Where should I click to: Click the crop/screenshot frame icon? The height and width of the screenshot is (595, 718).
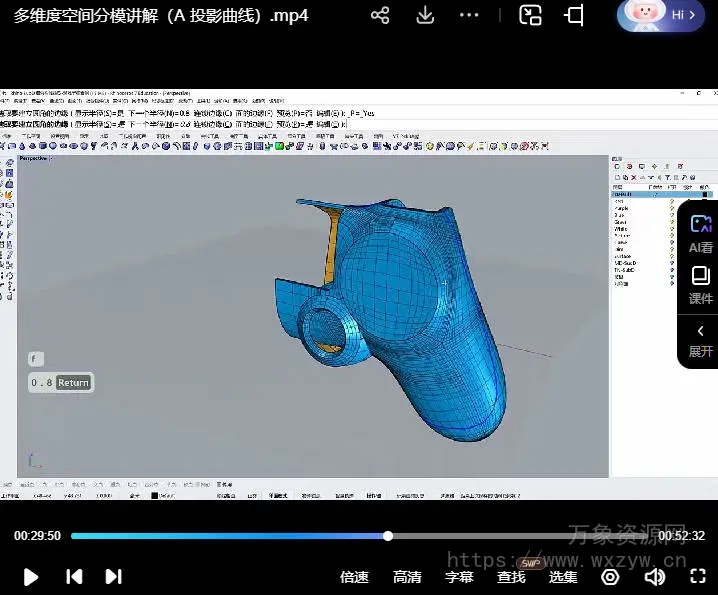point(575,15)
